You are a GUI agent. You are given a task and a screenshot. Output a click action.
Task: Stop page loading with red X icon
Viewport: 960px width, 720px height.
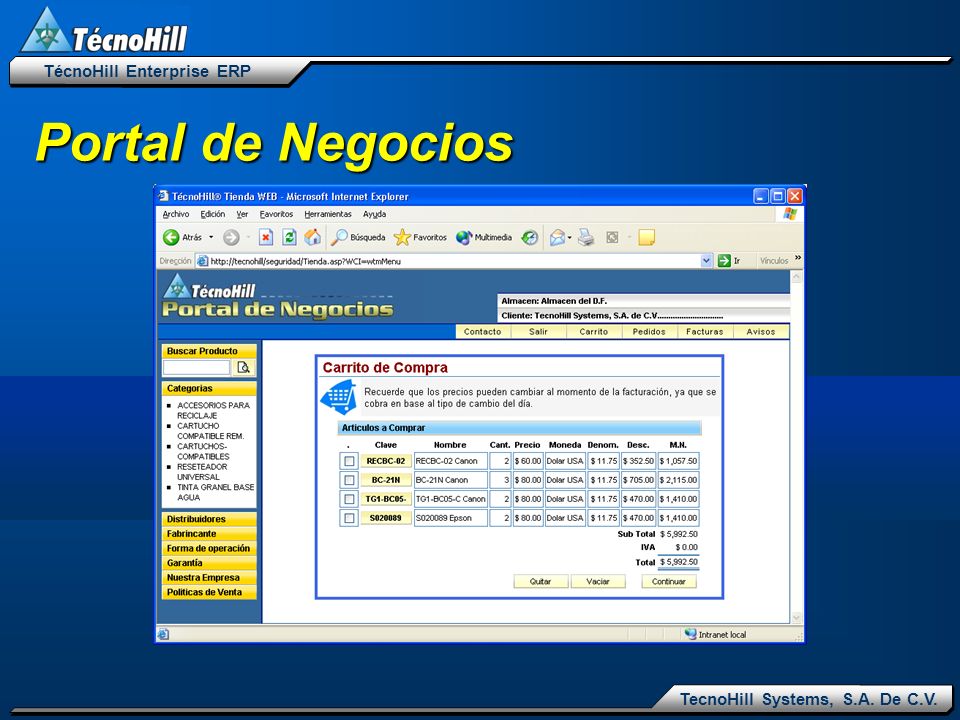pos(266,238)
